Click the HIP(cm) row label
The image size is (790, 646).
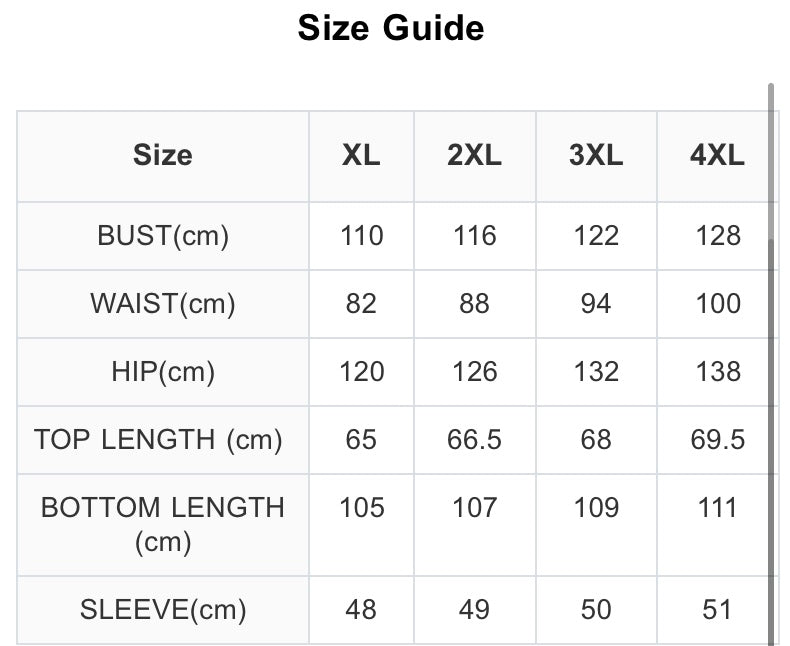(x=162, y=372)
